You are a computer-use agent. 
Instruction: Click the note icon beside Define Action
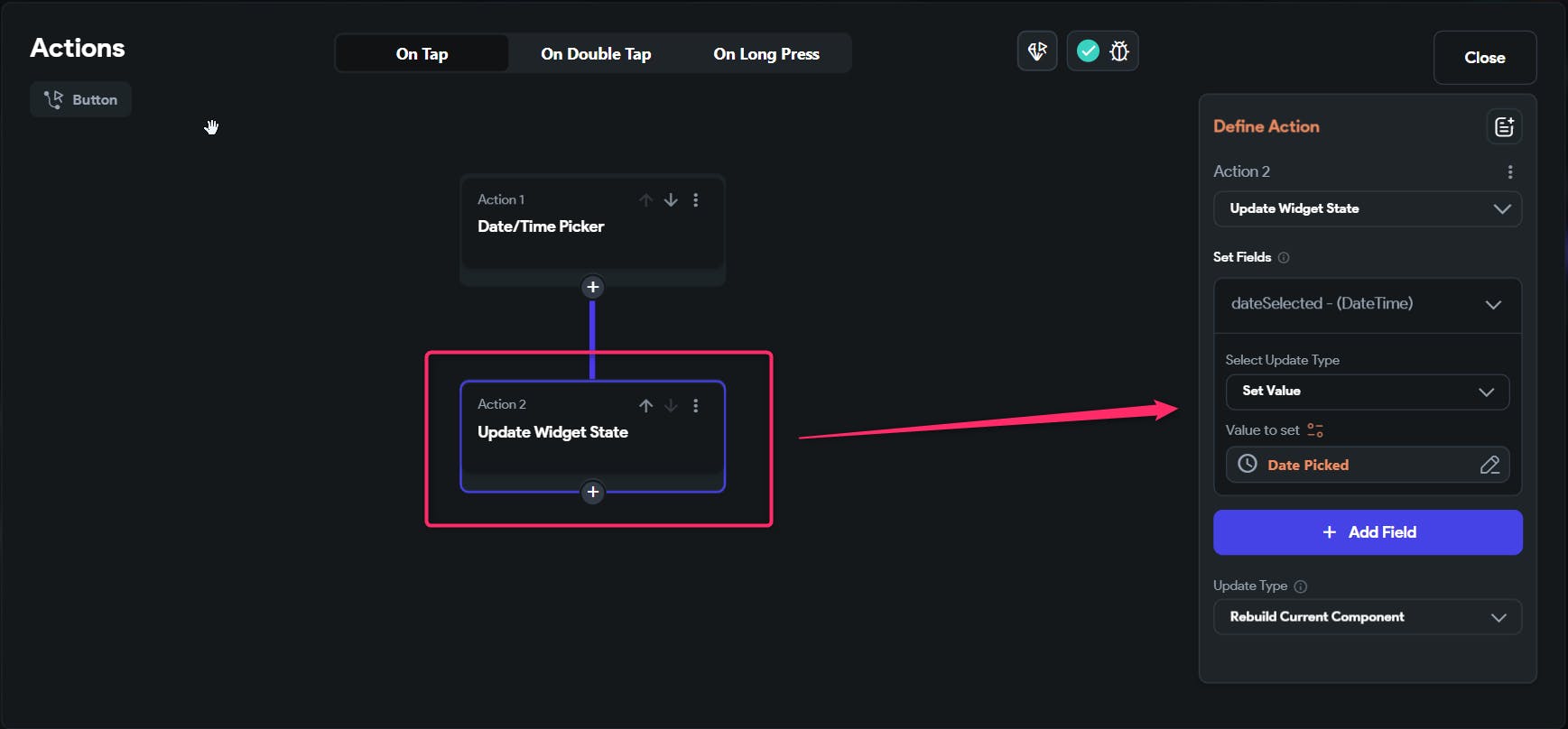[1504, 127]
